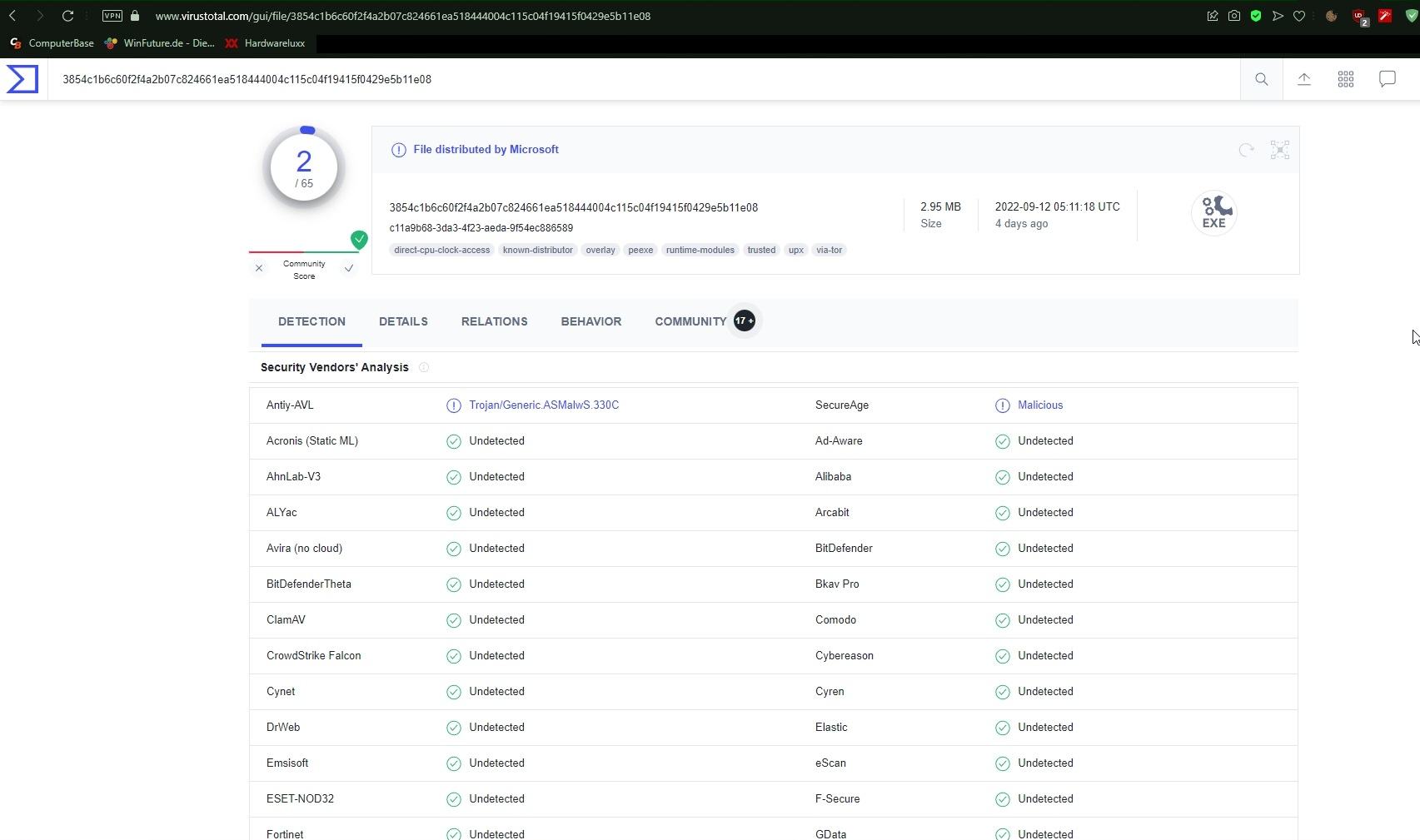Click the Community Score red-green bar
Screen dimensions: 1420x840
[304, 251]
